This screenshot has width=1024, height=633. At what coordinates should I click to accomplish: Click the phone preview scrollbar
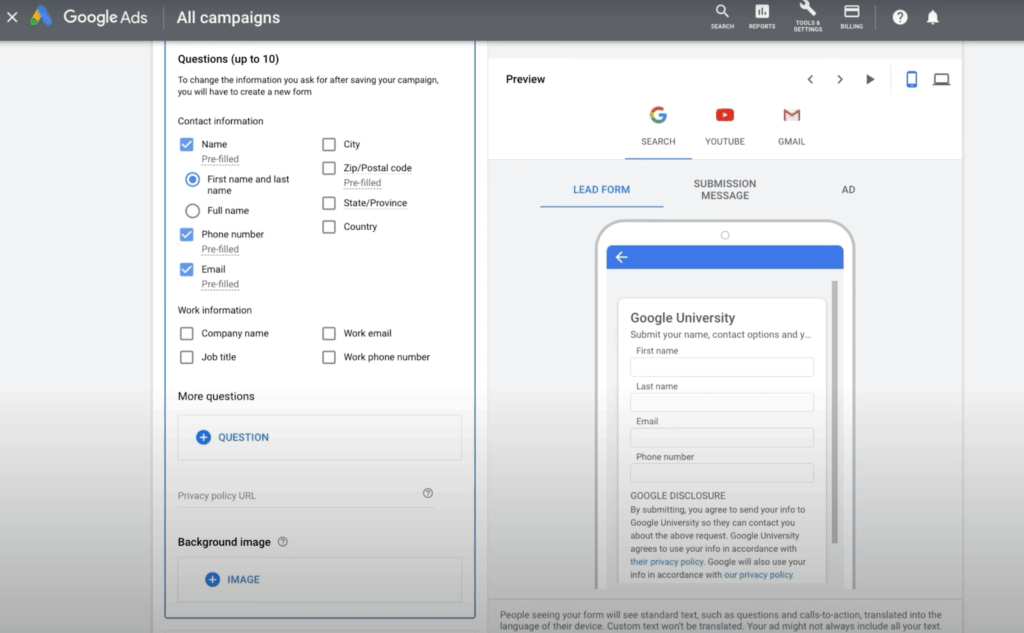pyautogui.click(x=834, y=412)
